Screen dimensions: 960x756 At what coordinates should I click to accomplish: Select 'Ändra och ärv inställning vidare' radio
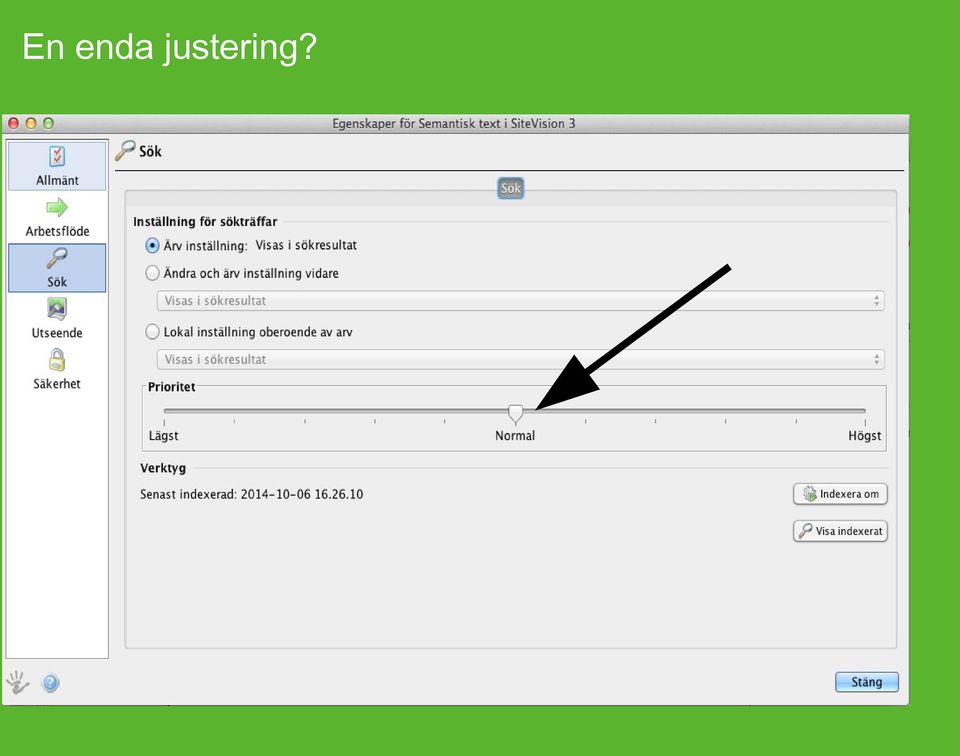click(152, 273)
